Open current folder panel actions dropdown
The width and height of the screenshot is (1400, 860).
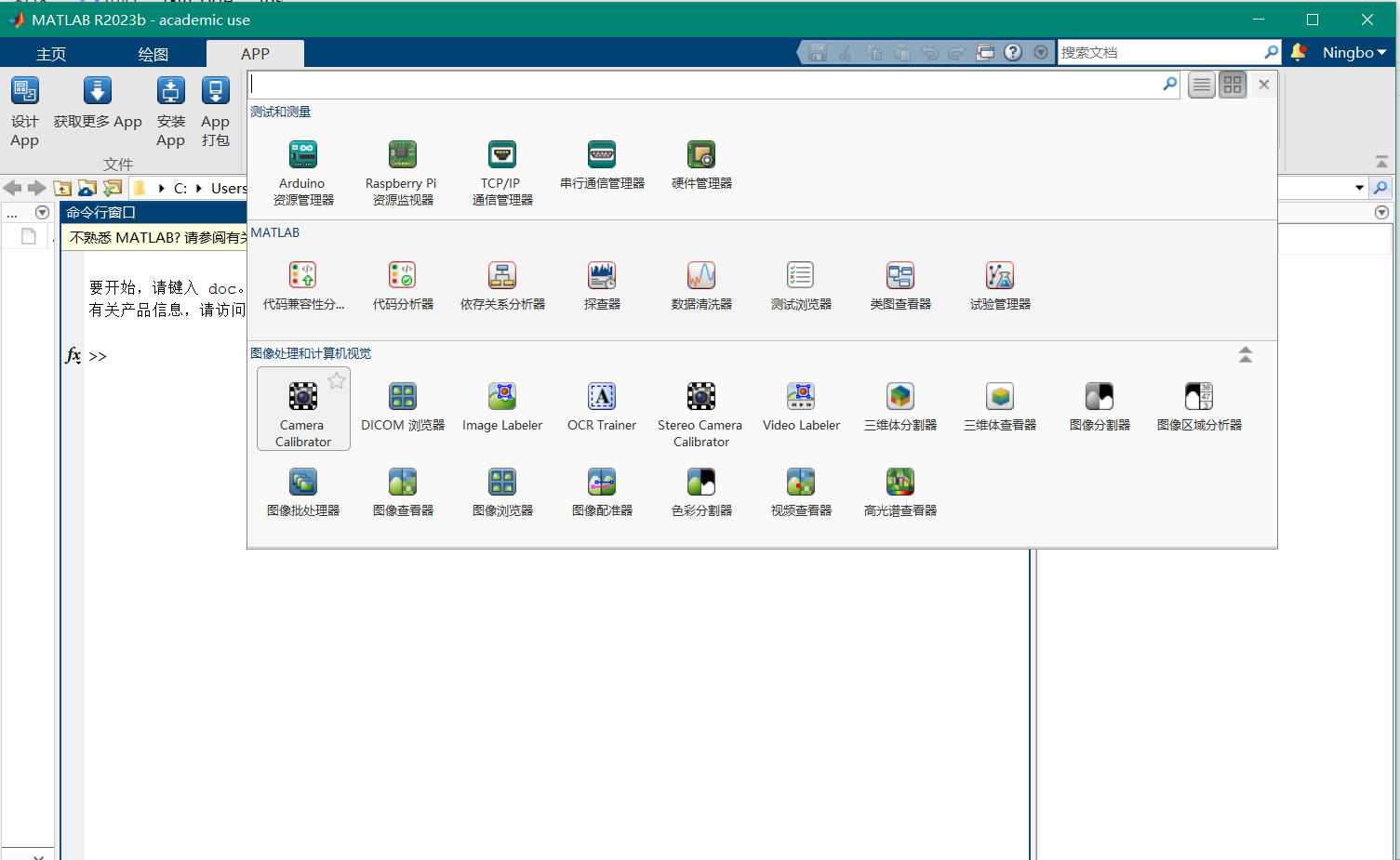tap(42, 212)
